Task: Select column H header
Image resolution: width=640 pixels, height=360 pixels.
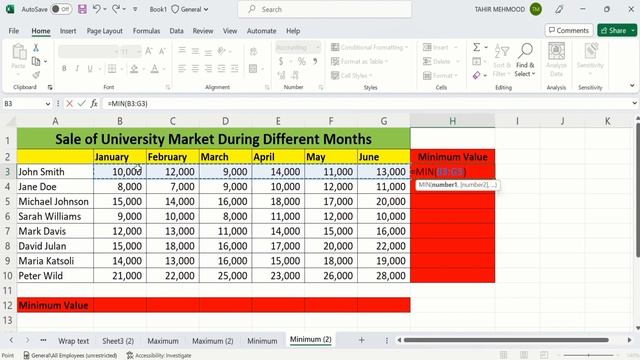Action: pos(452,121)
